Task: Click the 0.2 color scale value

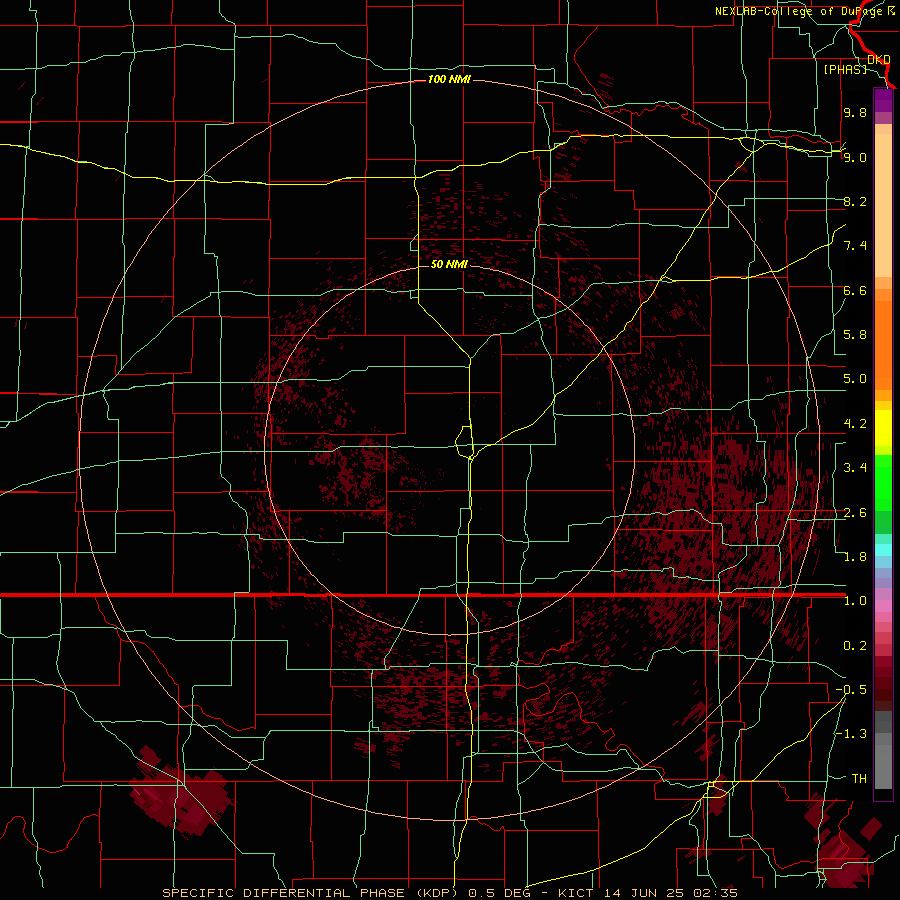Action: [x=855, y=646]
